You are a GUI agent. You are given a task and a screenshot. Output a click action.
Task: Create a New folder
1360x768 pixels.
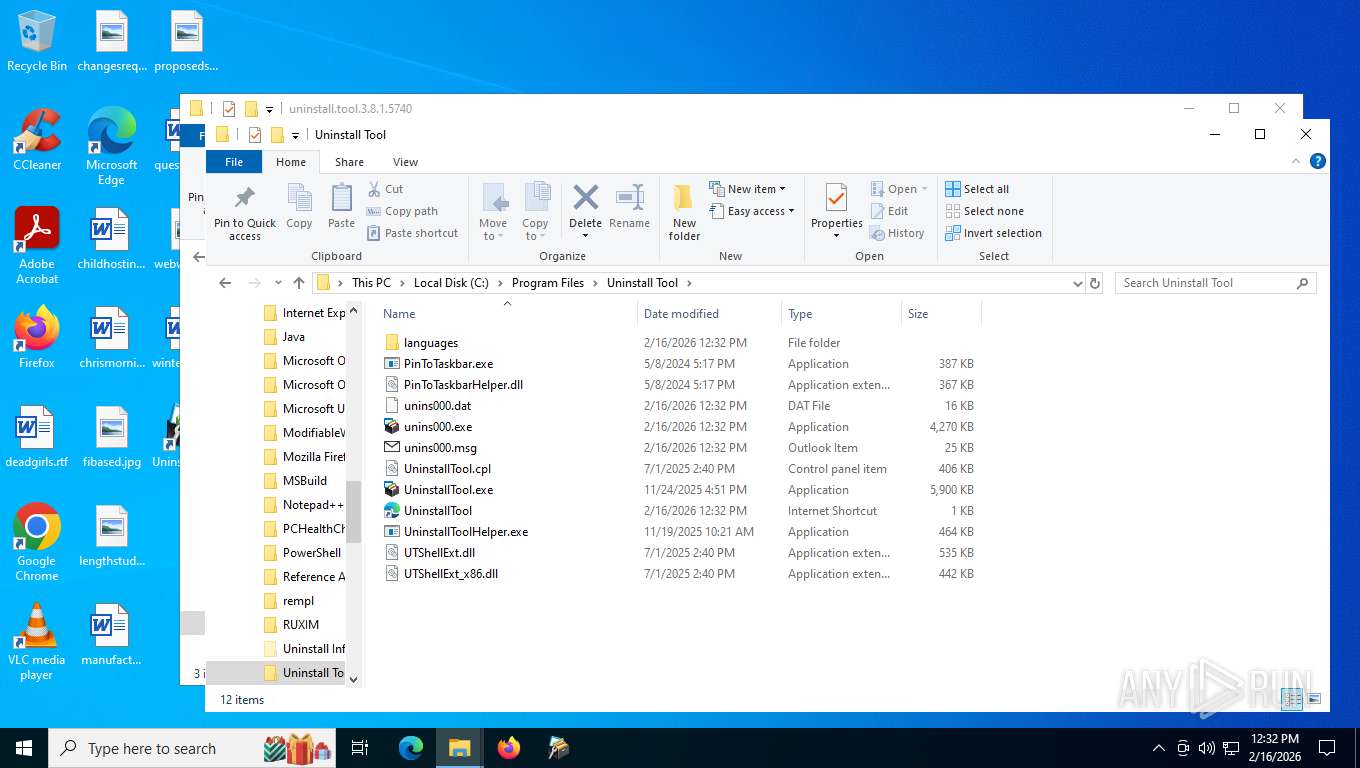684,212
